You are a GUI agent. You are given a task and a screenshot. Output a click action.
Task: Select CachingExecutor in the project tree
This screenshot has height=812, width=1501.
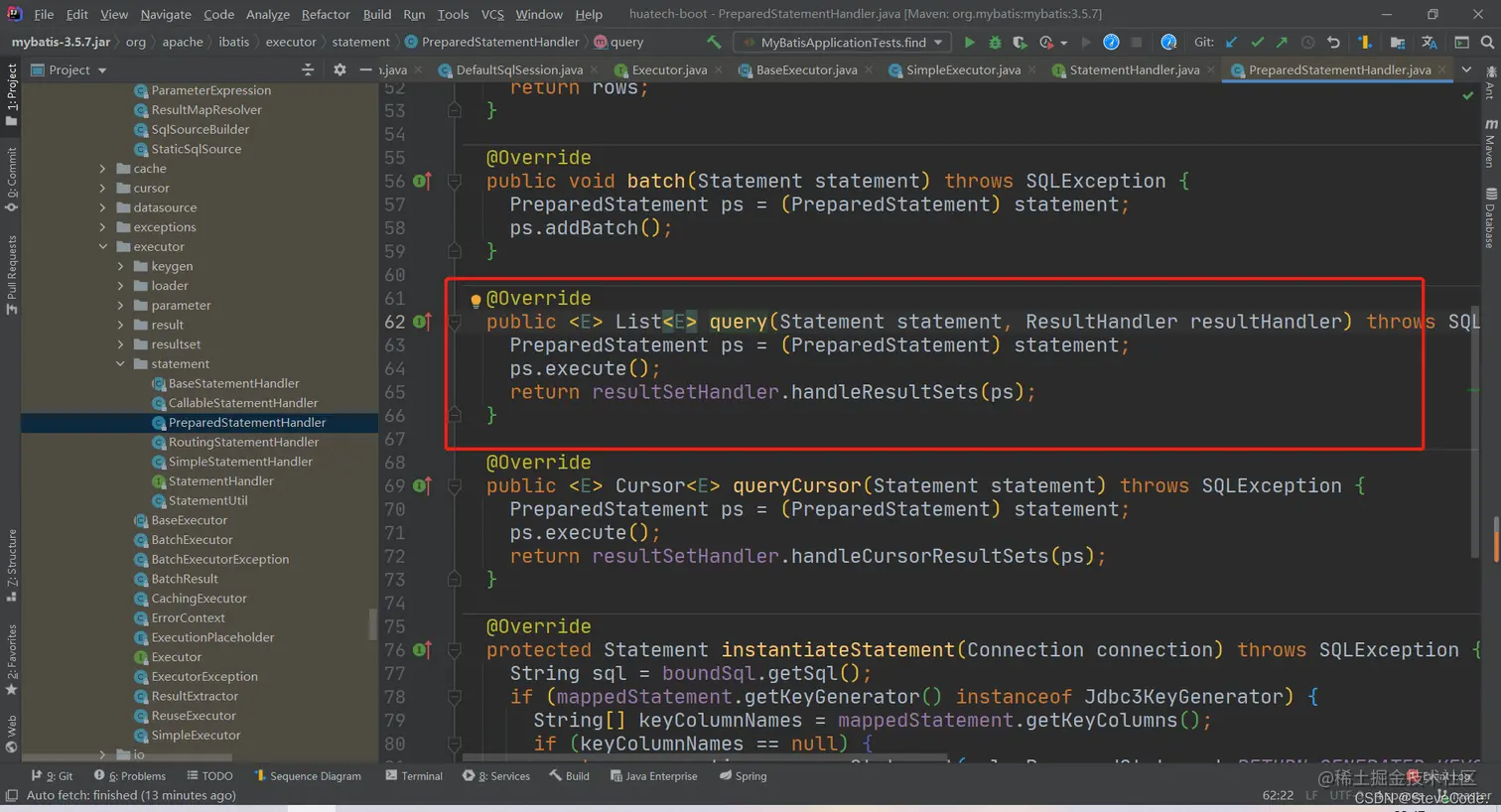click(x=199, y=599)
